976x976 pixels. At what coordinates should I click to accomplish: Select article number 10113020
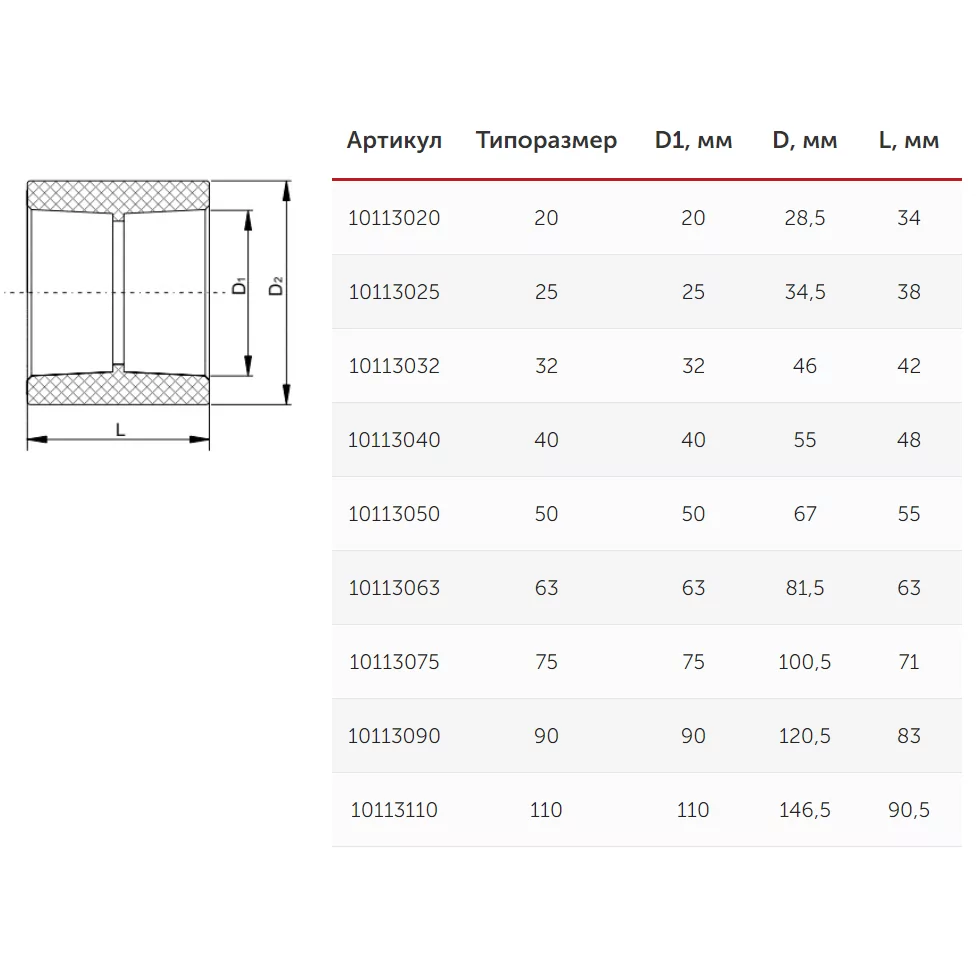[394, 218]
